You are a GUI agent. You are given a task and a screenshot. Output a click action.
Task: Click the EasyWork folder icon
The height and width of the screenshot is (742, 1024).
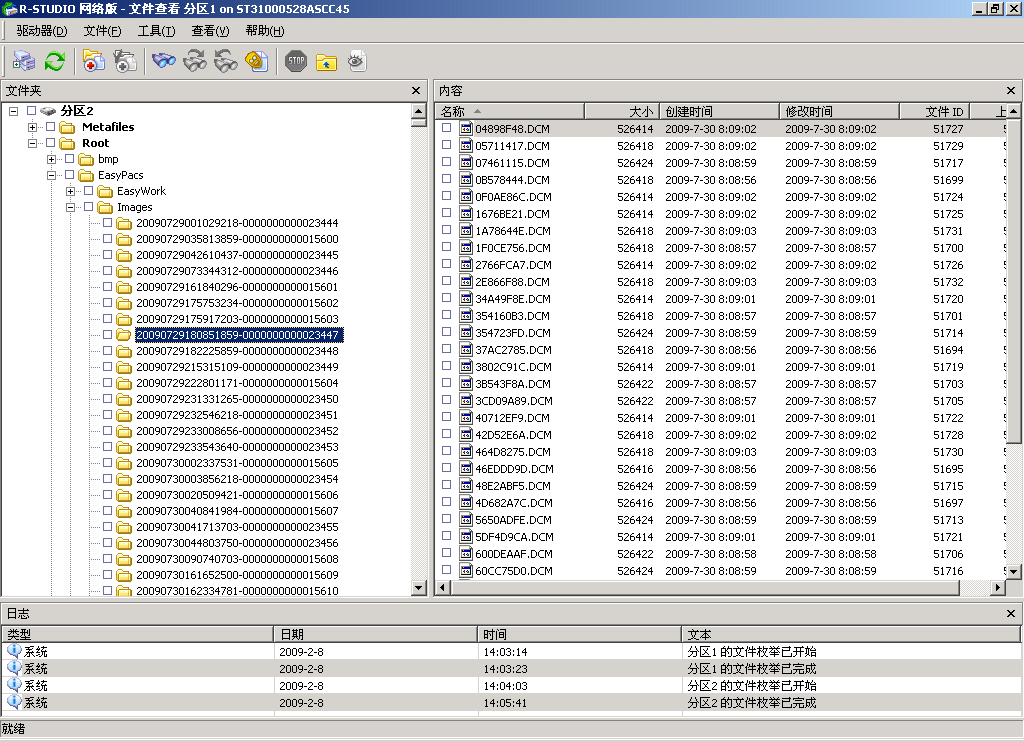point(105,191)
